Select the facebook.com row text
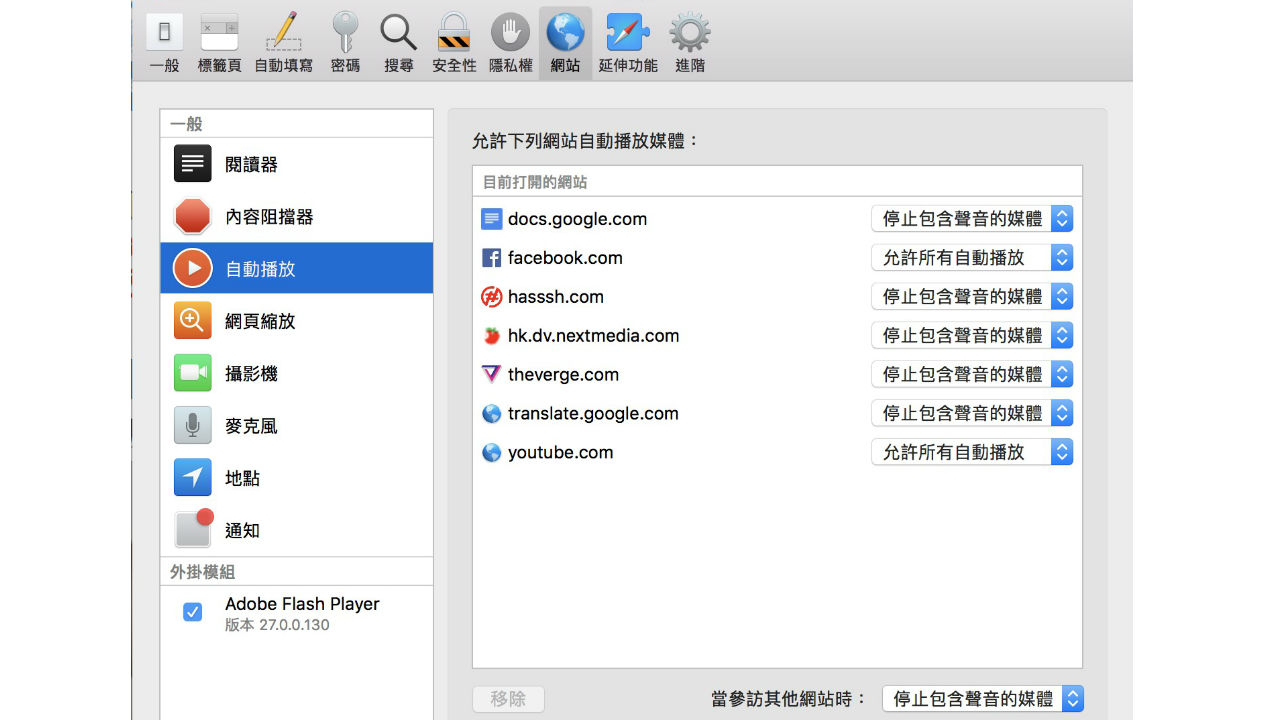 565,258
